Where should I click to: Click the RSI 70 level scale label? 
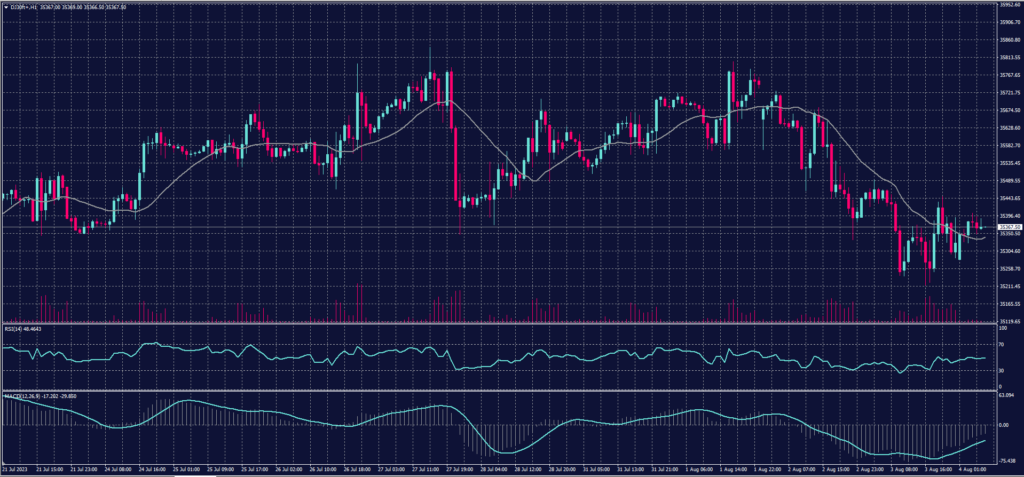pos(1002,343)
